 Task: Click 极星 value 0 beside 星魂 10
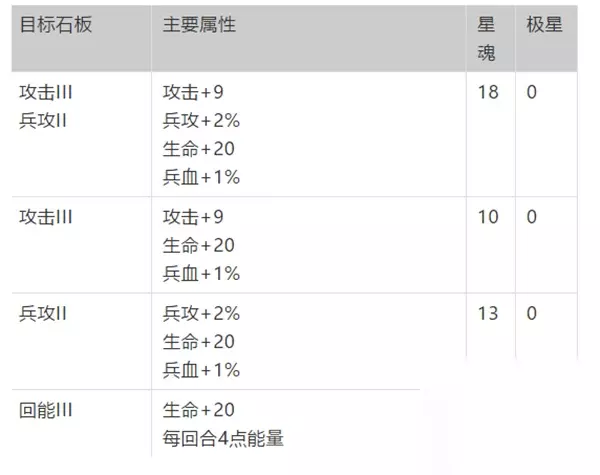[x=532, y=217]
